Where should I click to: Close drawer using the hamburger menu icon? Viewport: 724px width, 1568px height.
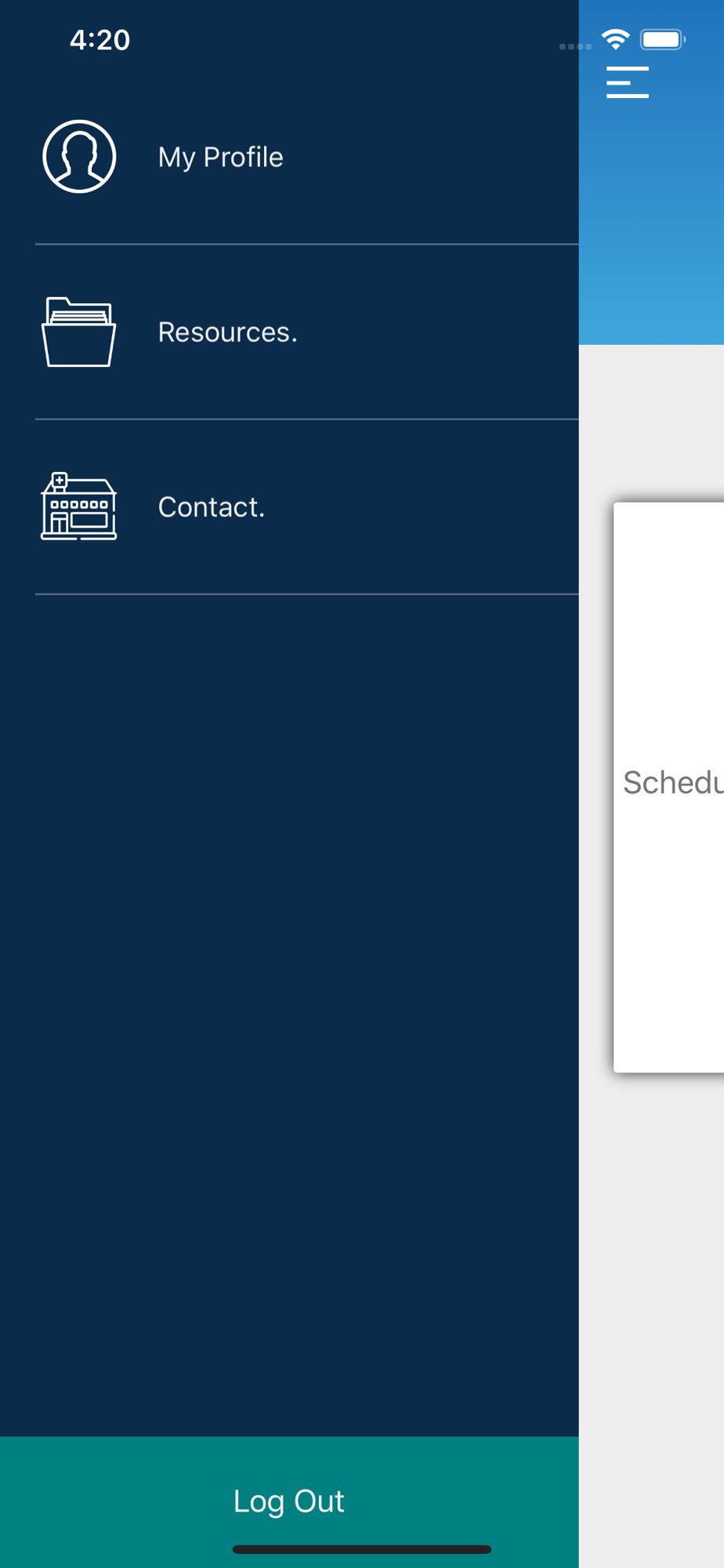point(627,82)
